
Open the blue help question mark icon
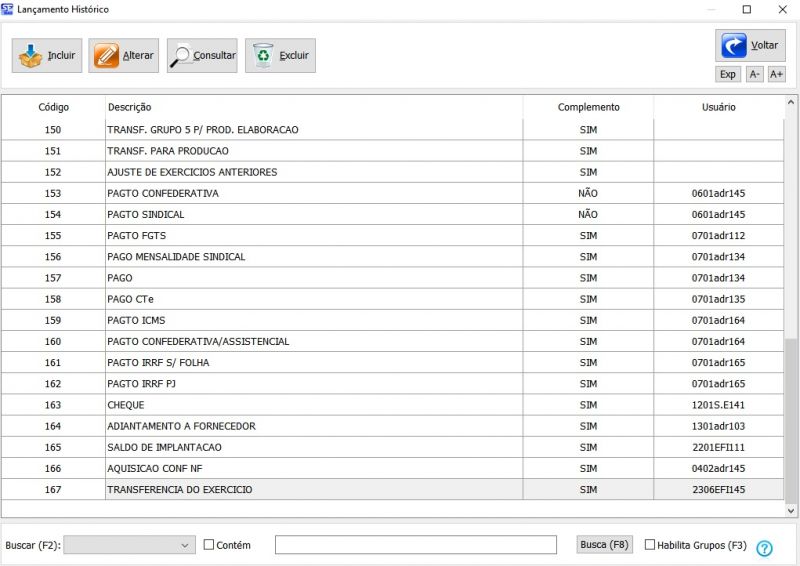tap(764, 548)
